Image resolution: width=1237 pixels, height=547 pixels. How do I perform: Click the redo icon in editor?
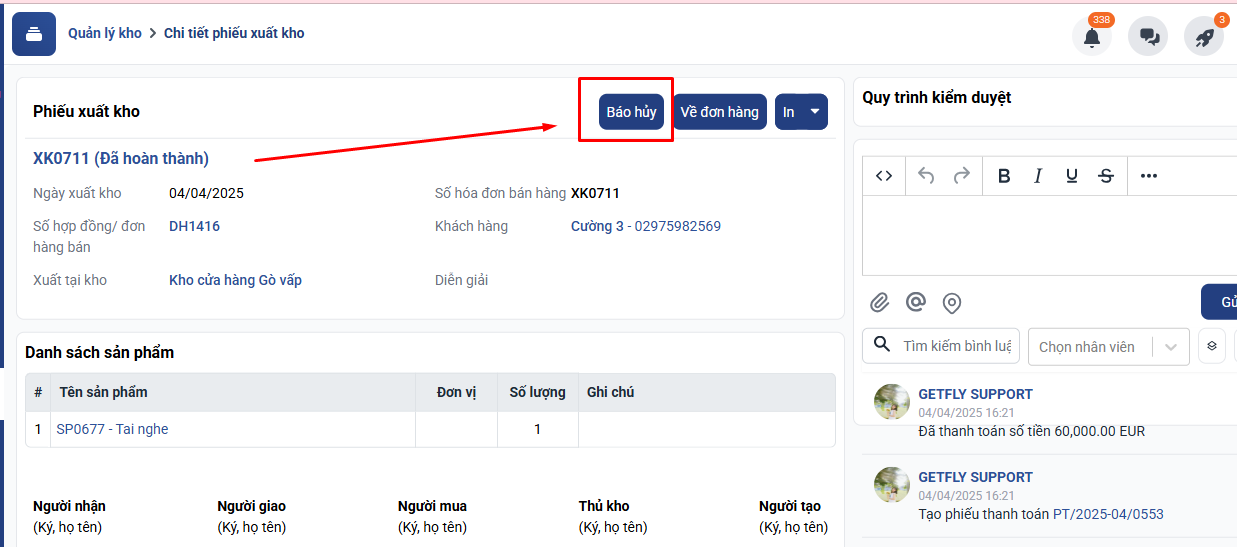point(961,176)
